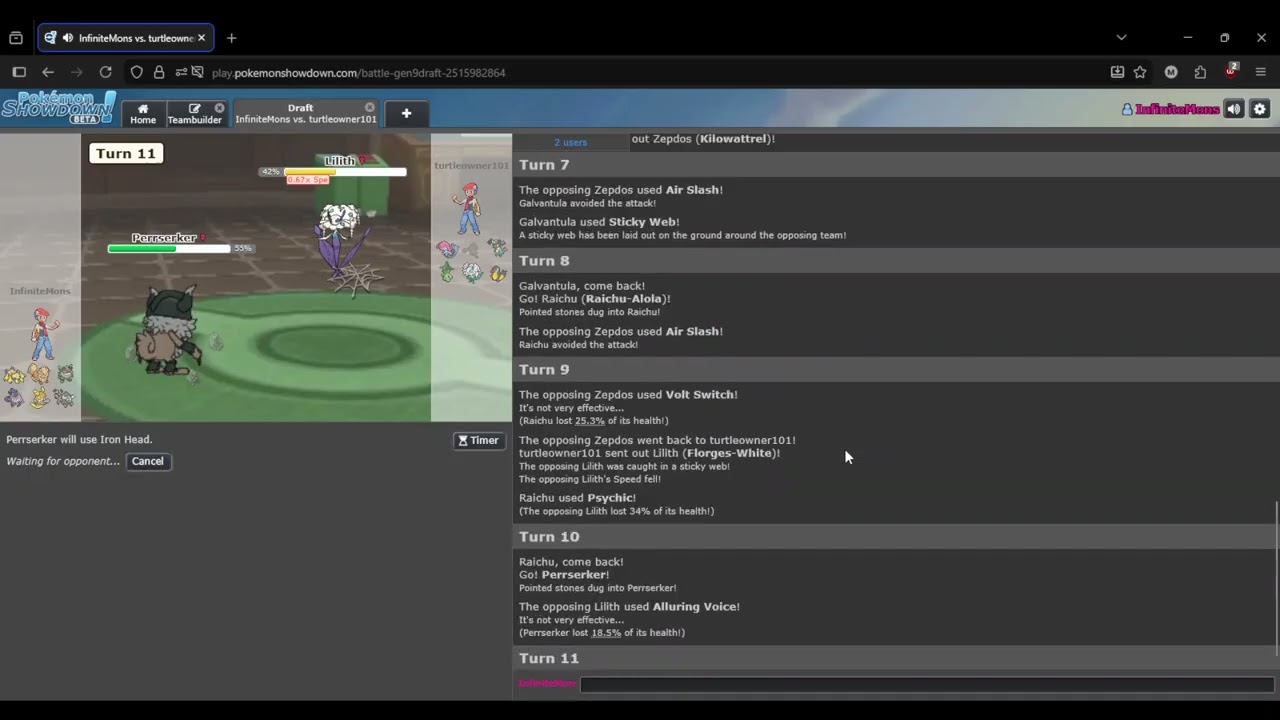Open the browser hamburger menu

(x=1260, y=72)
